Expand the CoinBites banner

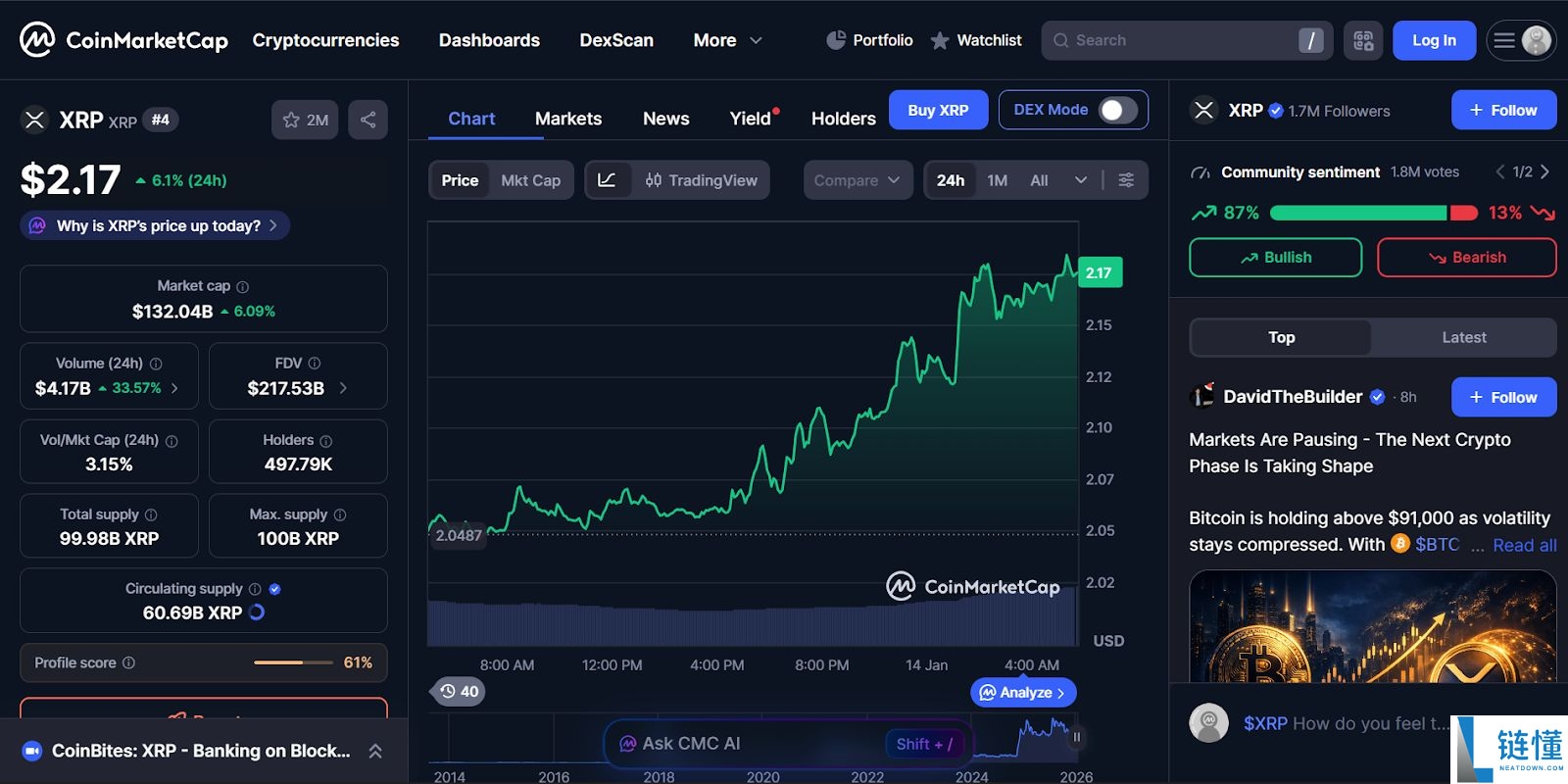point(374,751)
